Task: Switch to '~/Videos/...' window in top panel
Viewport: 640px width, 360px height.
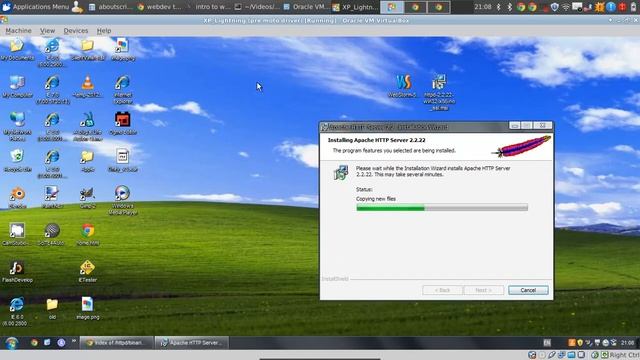Action: point(257,7)
